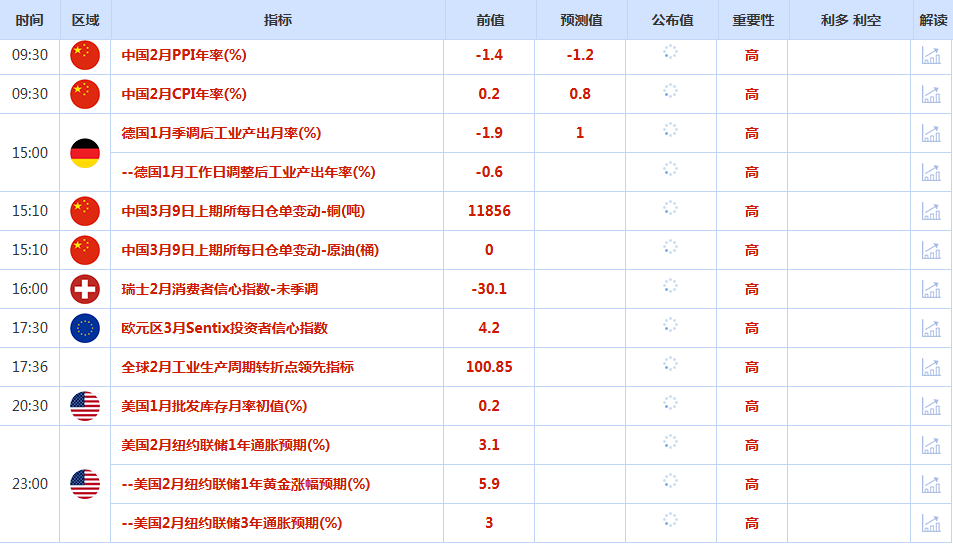Screen dimensions: 953x544
Task: Select forecast value 0.8 in CPI row
Action: (580, 94)
